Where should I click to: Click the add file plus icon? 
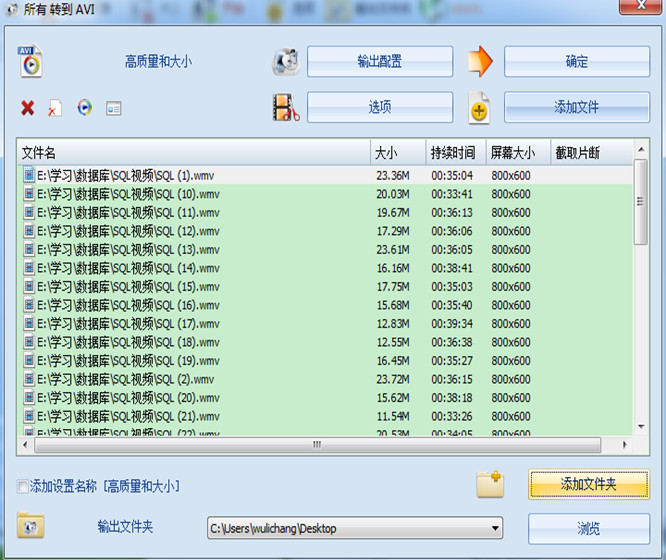(x=479, y=108)
